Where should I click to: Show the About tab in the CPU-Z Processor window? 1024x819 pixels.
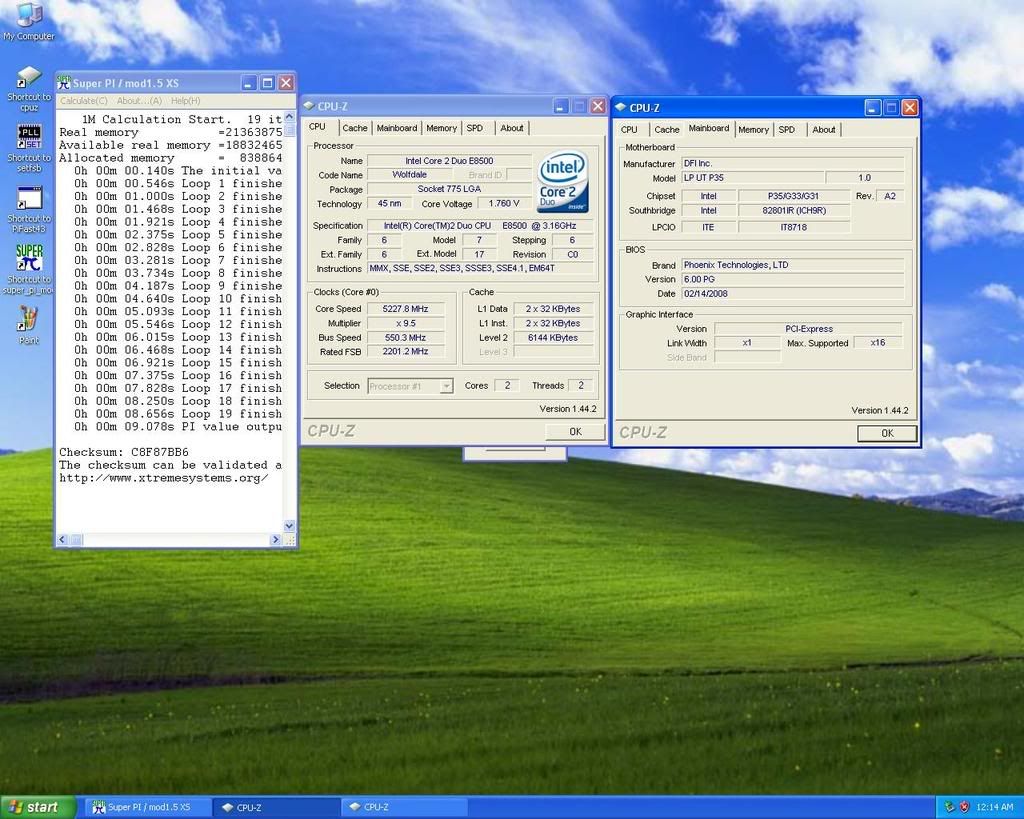(511, 128)
